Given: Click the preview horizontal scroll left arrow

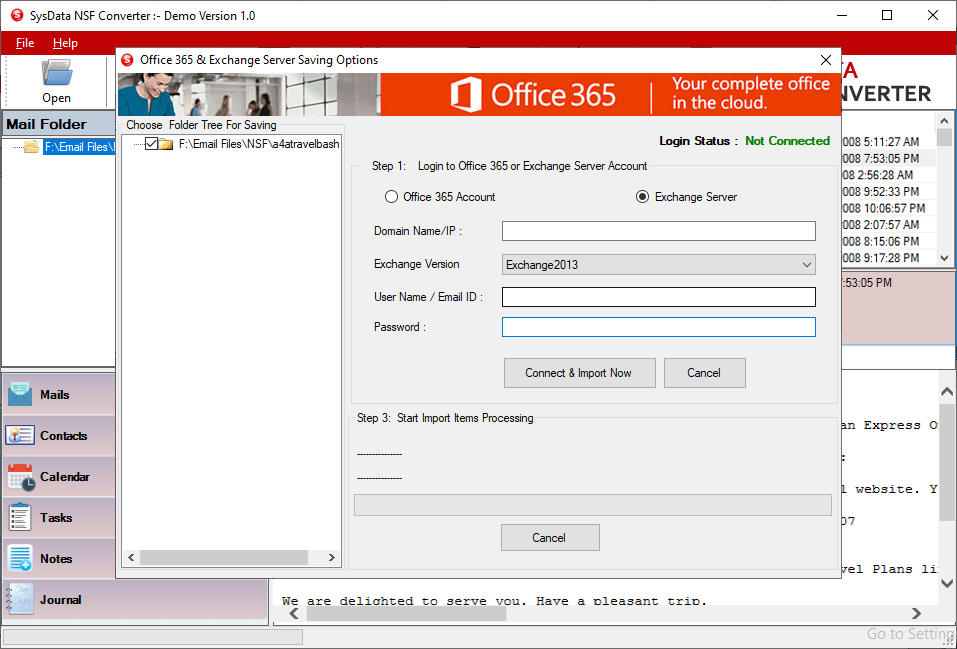Looking at the screenshot, I should pos(294,613).
